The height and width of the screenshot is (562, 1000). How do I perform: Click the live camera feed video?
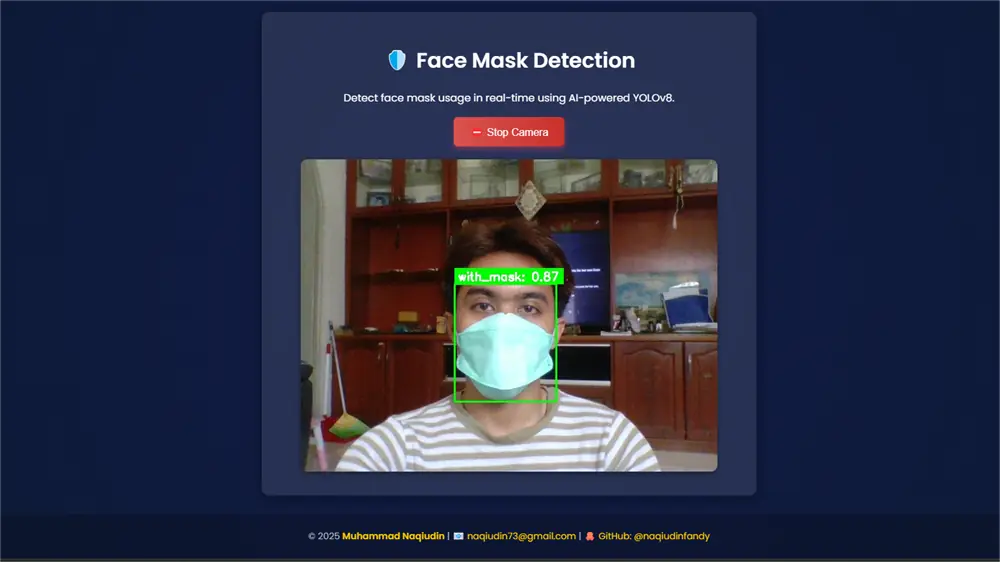509,315
